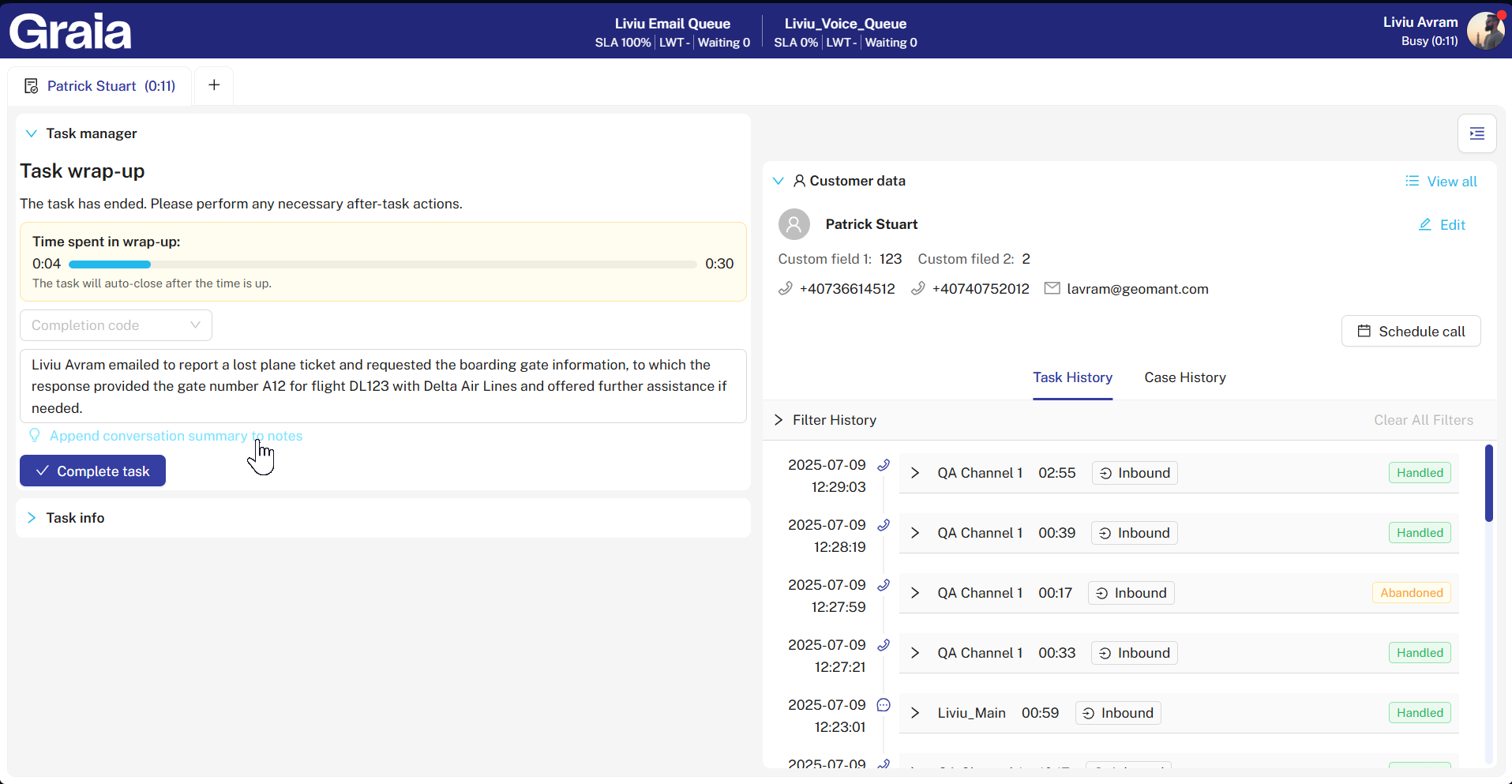Expand the Filter History panel

779,420
